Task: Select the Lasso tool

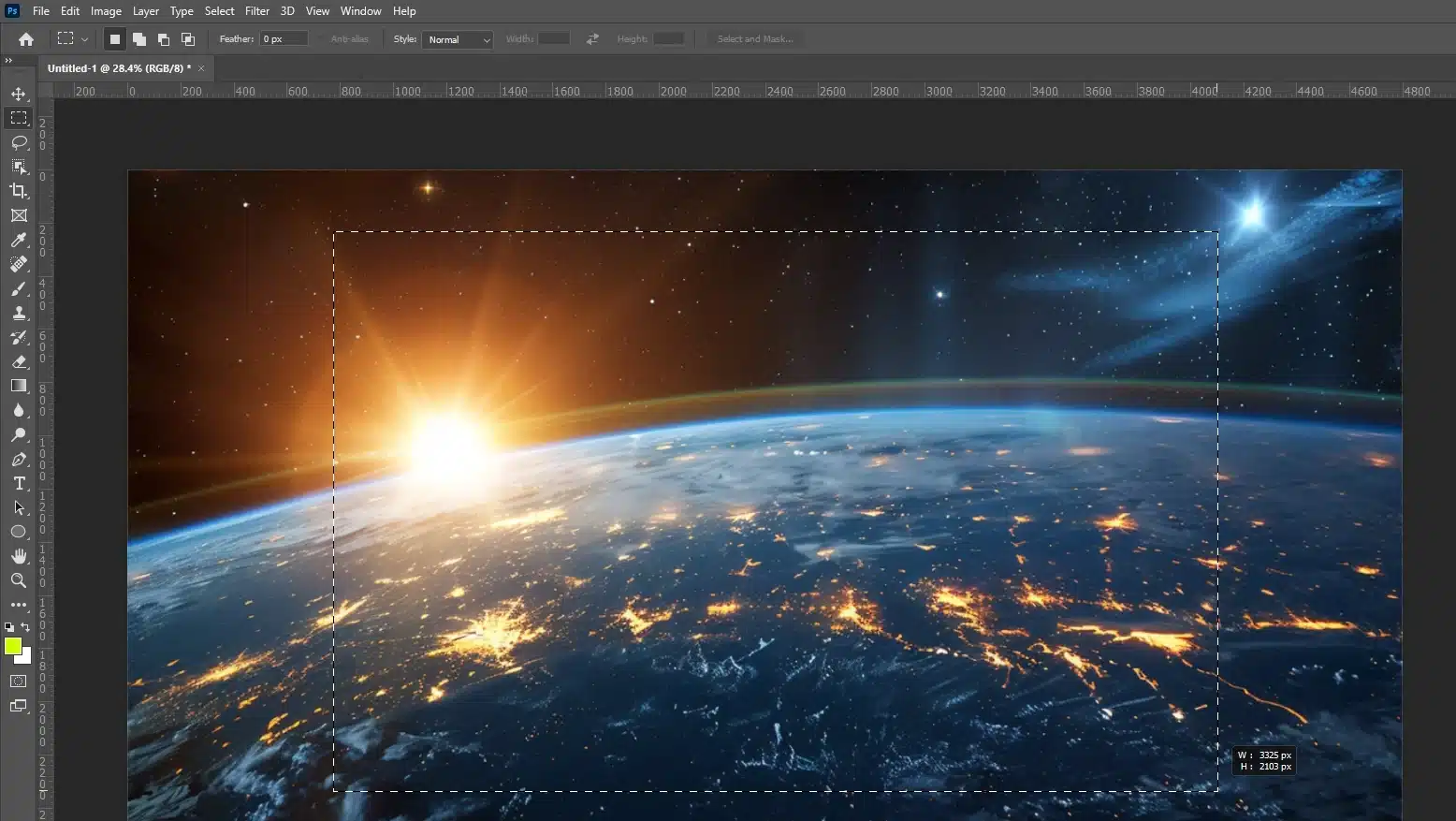Action: point(19,142)
